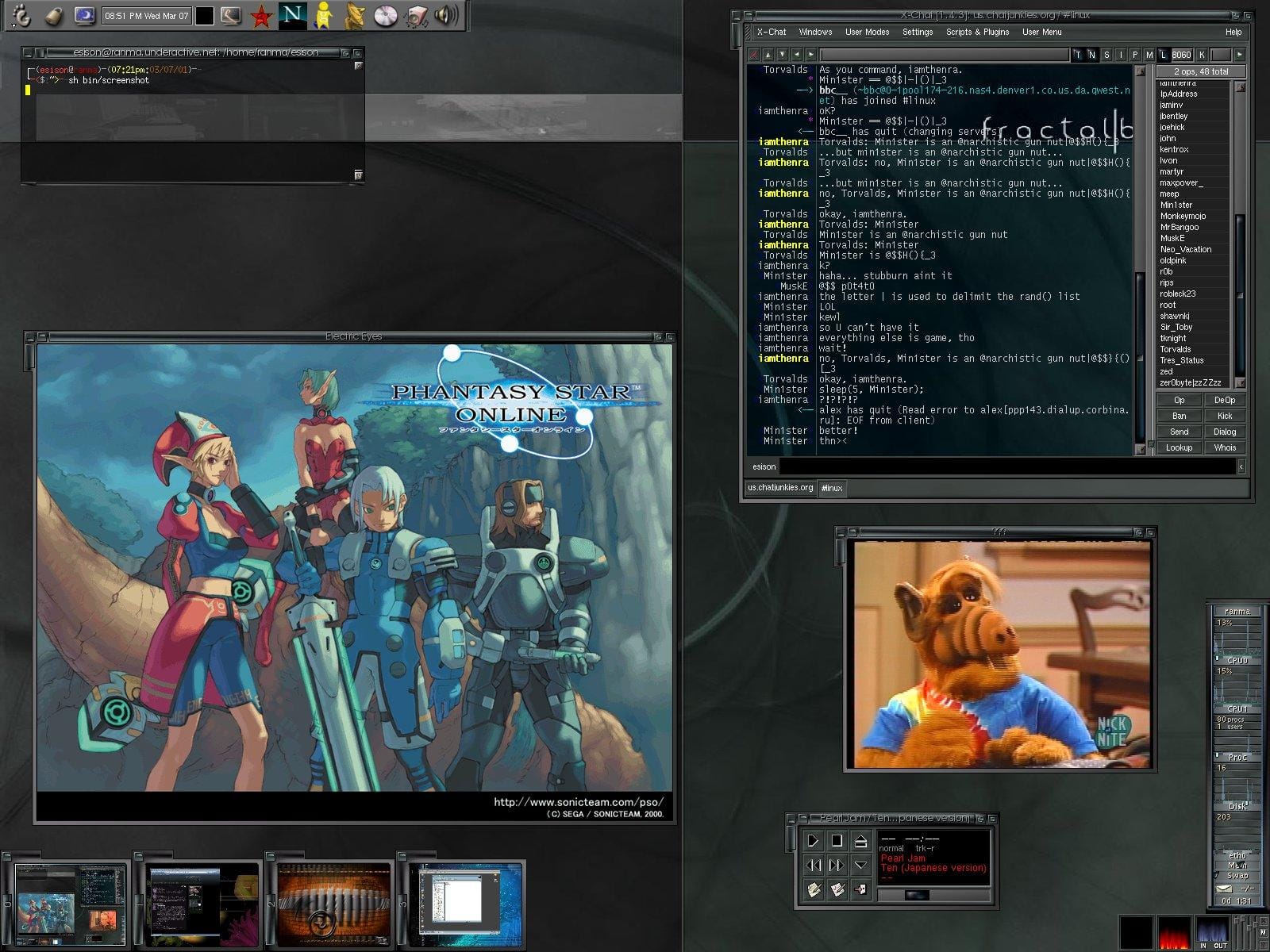Open the track list dropdown arrow
Screen dimensions: 1270x952
click(x=860, y=866)
